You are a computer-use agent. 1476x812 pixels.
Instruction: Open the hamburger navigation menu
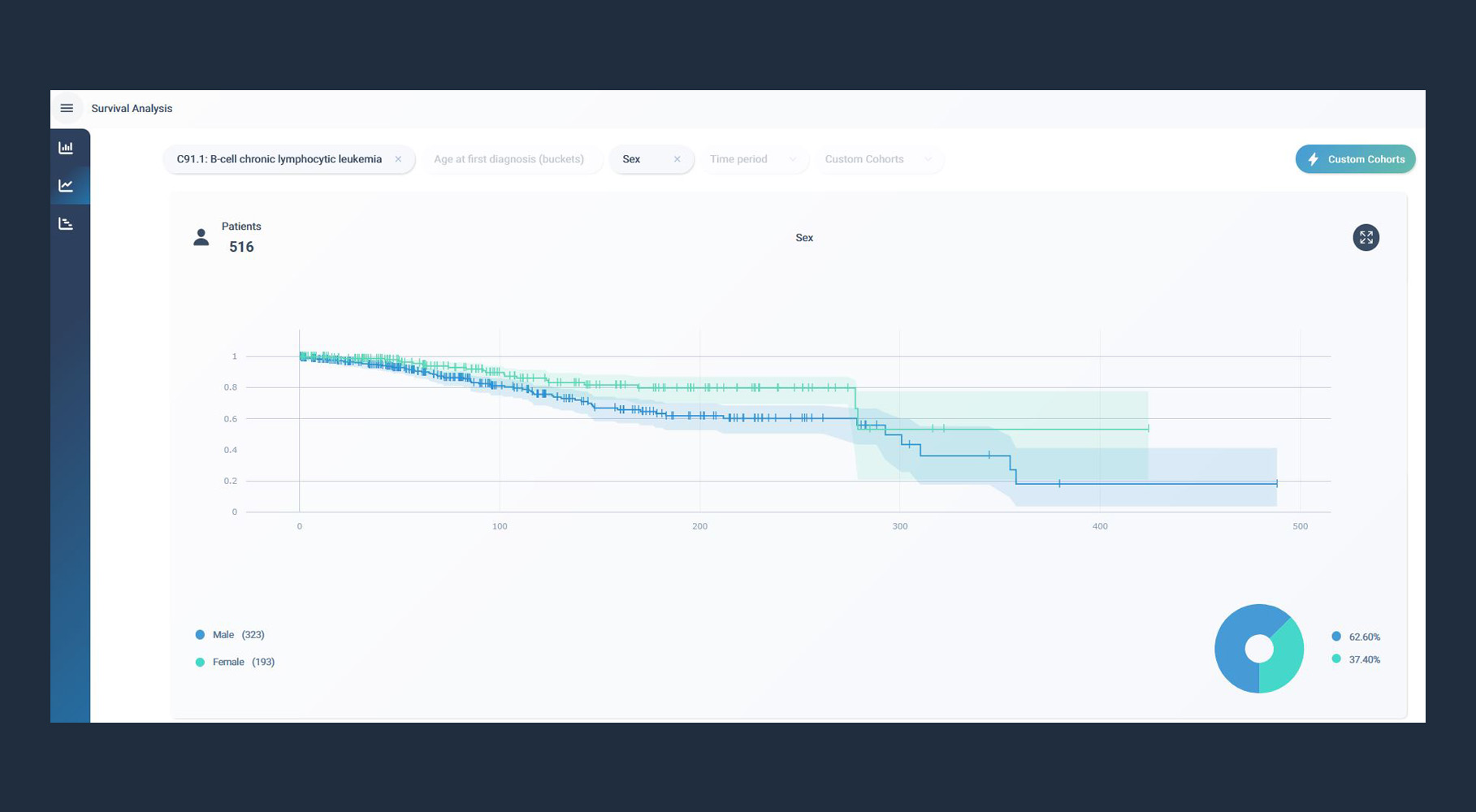[67, 107]
